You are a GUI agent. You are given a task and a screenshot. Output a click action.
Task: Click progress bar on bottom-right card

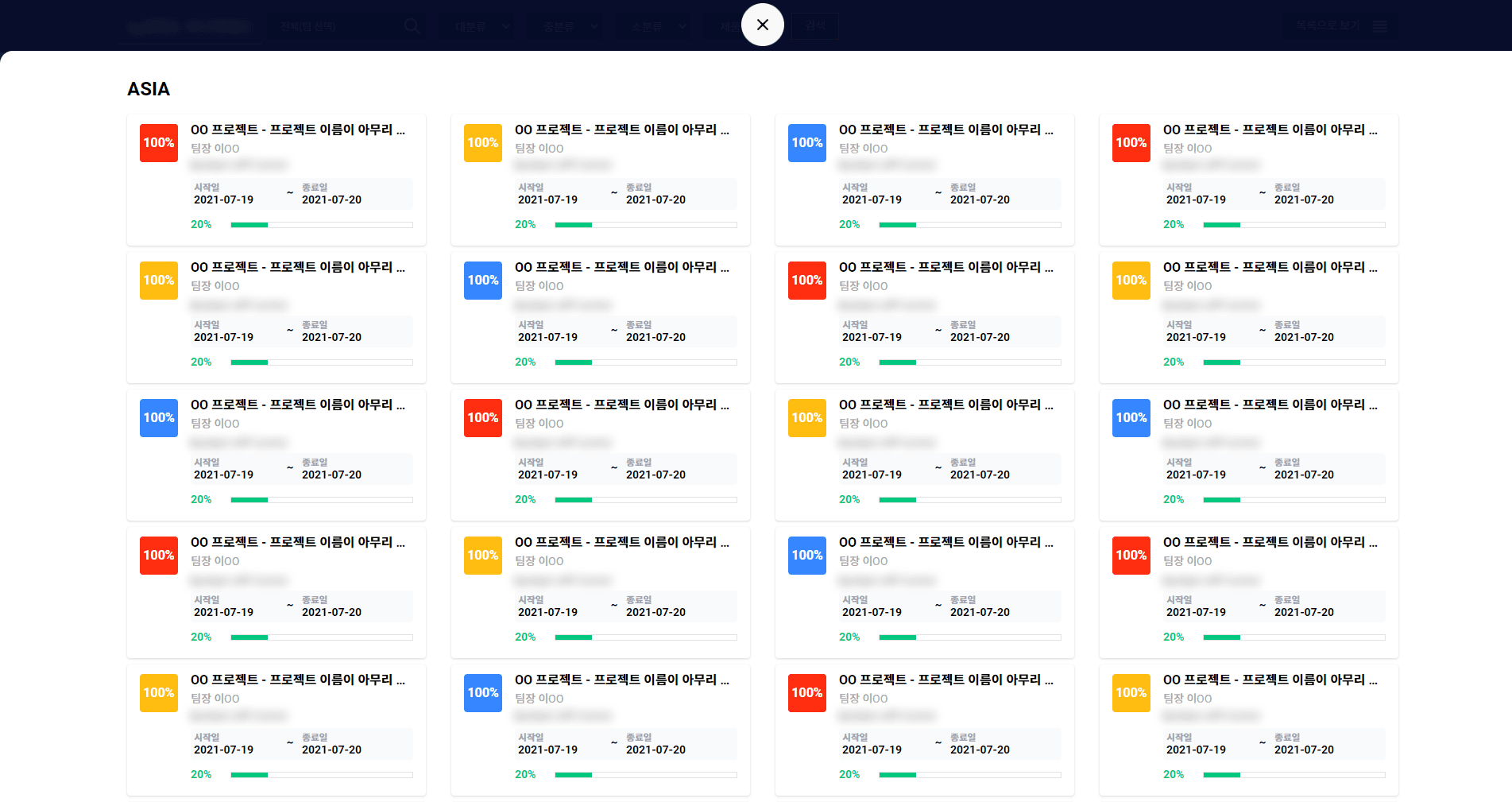[1294, 775]
